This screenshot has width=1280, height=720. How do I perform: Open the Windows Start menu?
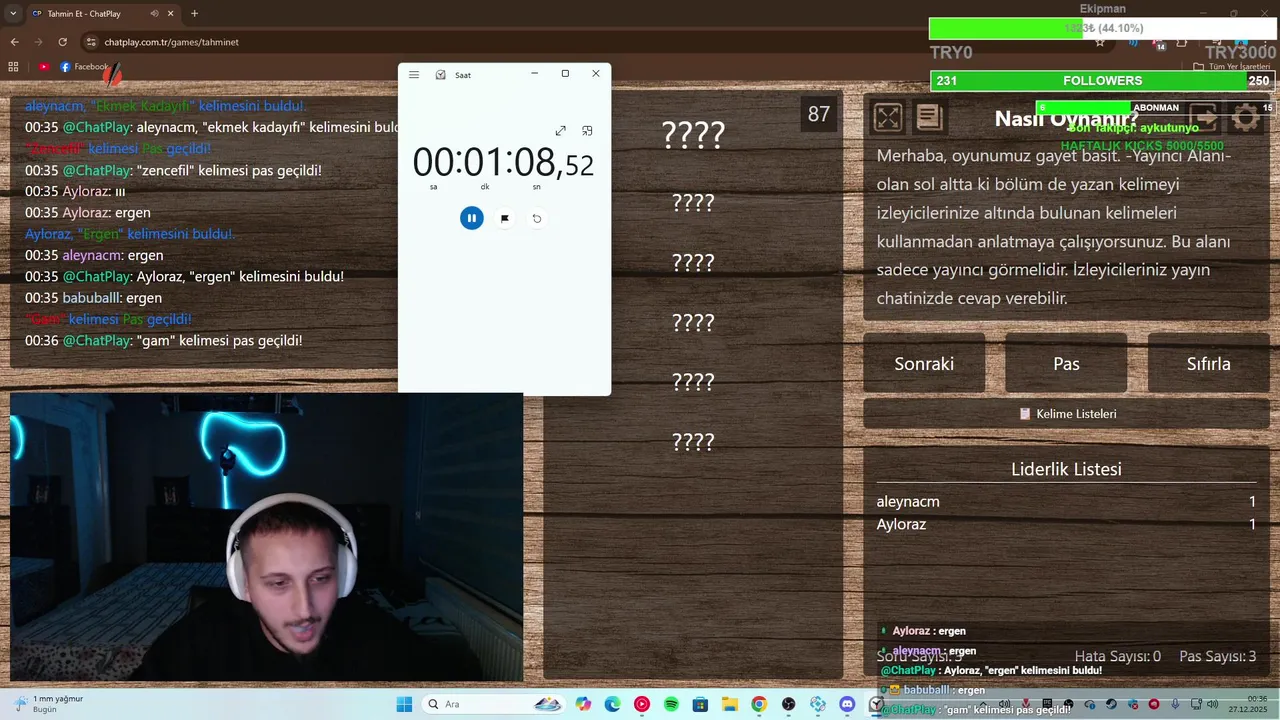[x=404, y=704]
